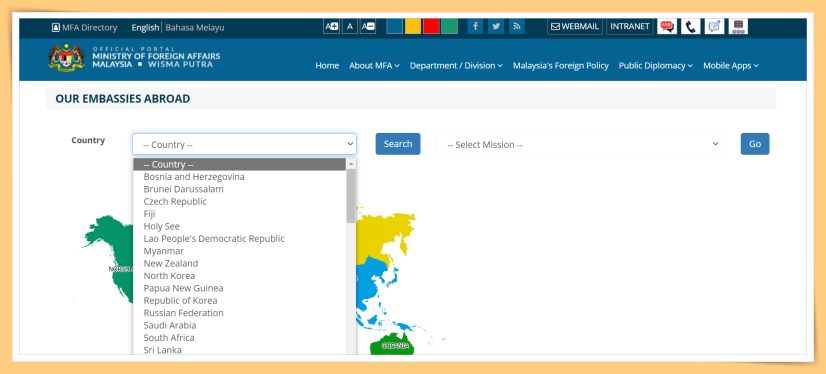Open the RSS feed icon
Image resolution: width=826 pixels, height=374 pixels.
[x=517, y=26]
